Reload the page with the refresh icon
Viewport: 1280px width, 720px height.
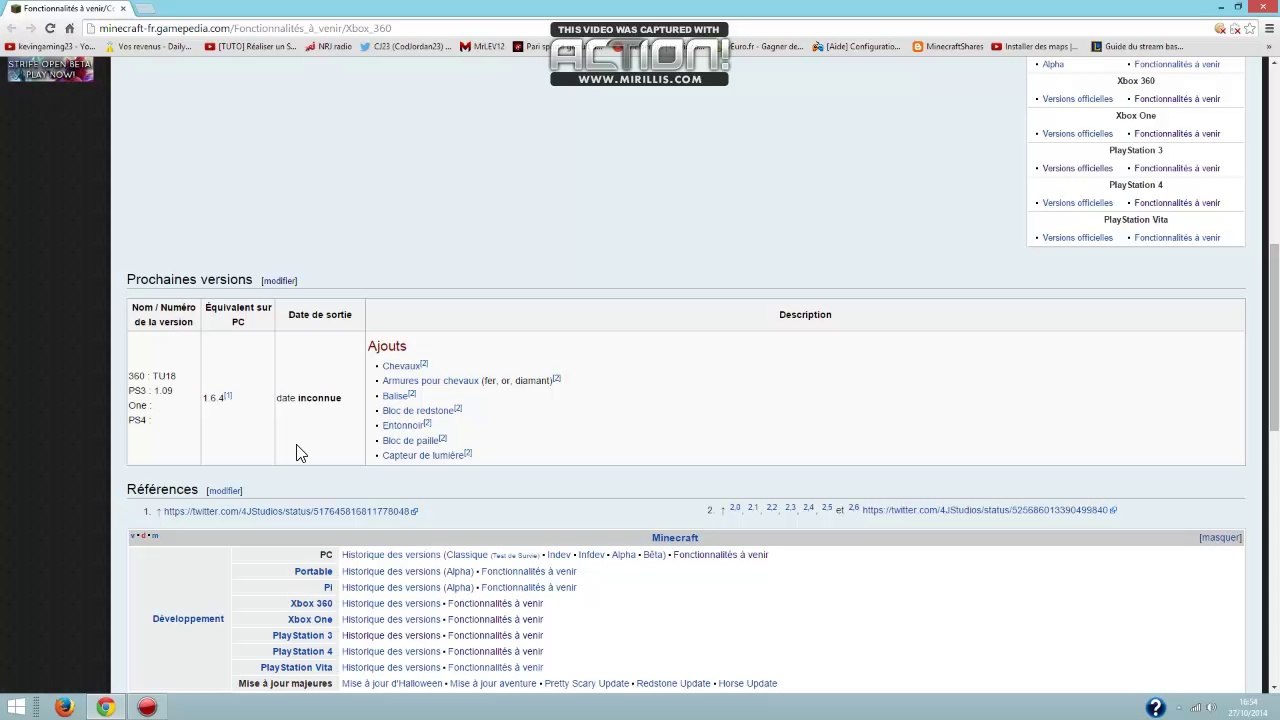pyautogui.click(x=49, y=28)
